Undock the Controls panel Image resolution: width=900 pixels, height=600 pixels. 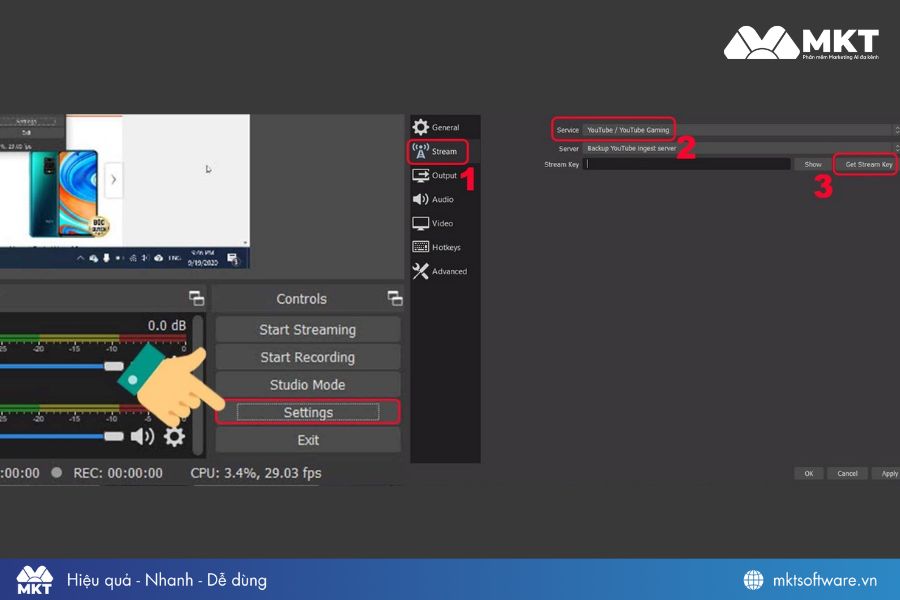pos(395,298)
